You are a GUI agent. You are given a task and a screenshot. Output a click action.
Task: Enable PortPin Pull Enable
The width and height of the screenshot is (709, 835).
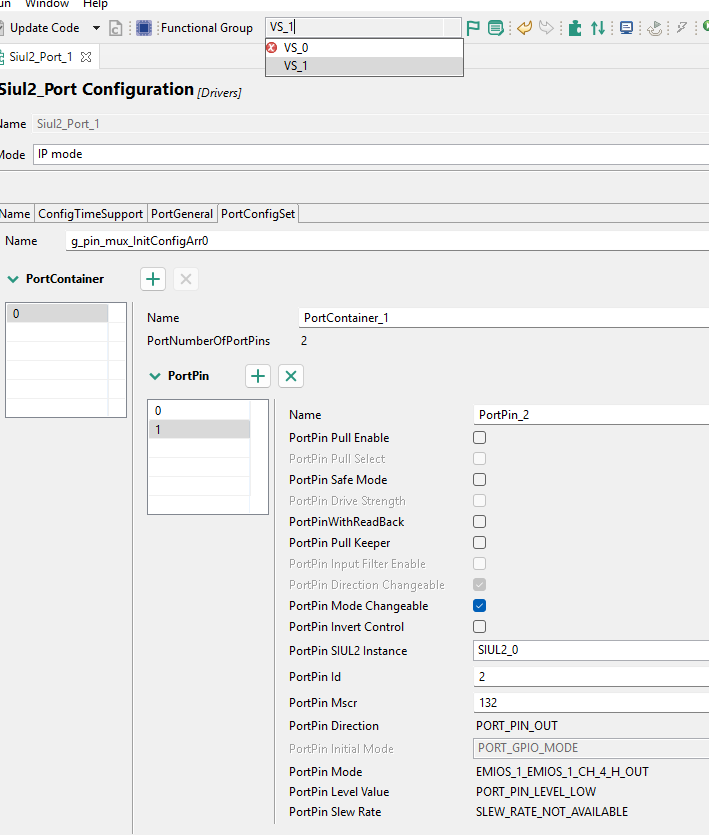(x=479, y=437)
